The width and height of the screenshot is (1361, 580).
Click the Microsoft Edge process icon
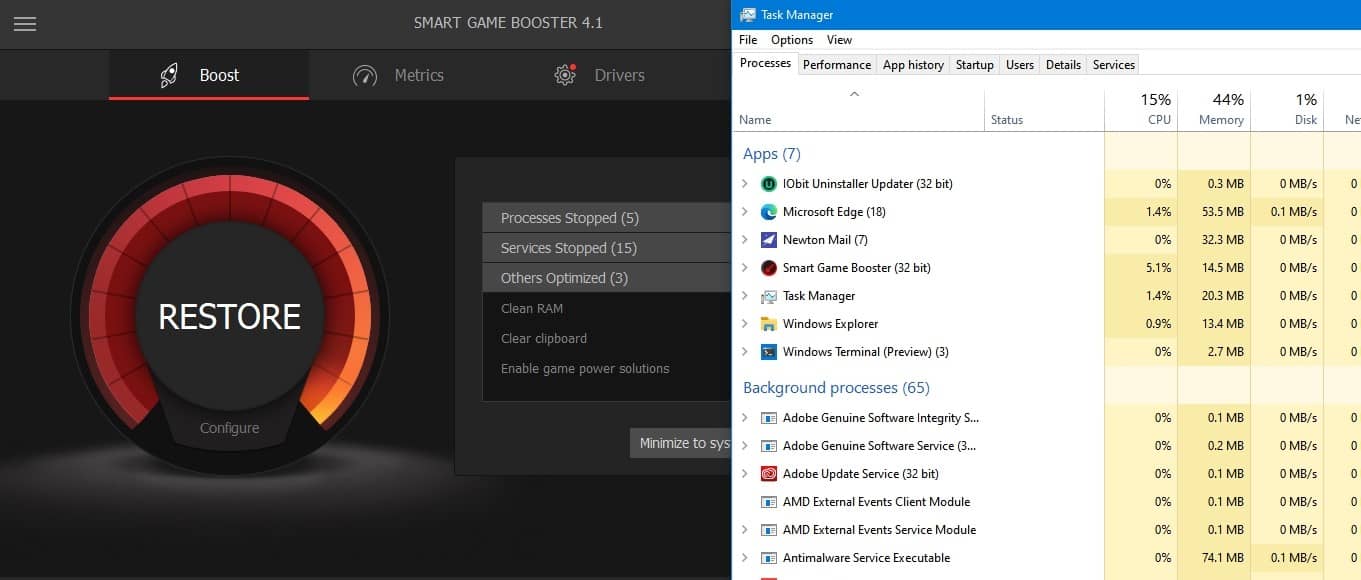coord(769,212)
